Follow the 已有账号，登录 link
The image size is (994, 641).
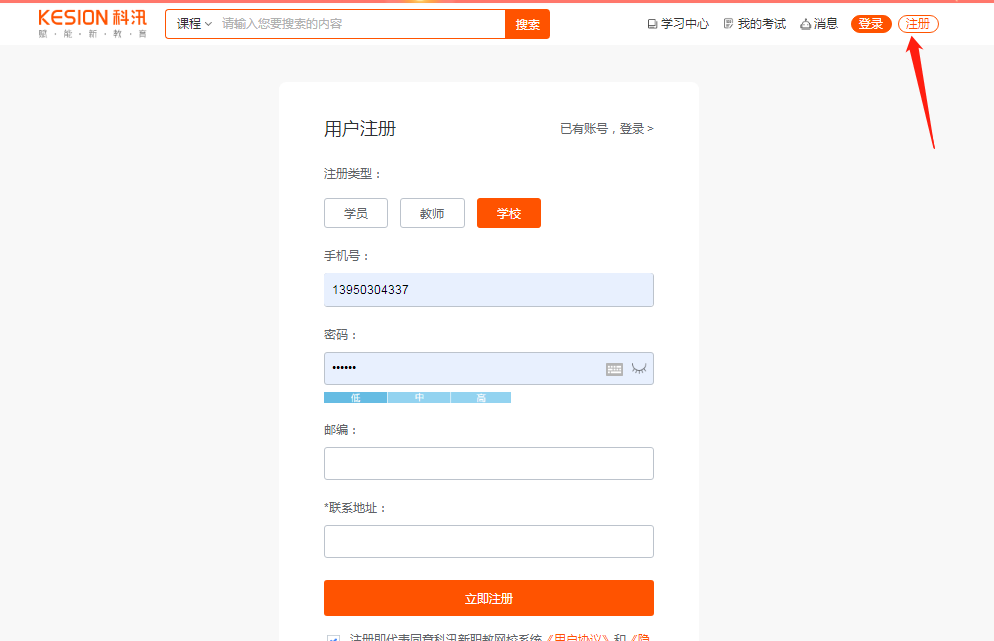pos(606,129)
